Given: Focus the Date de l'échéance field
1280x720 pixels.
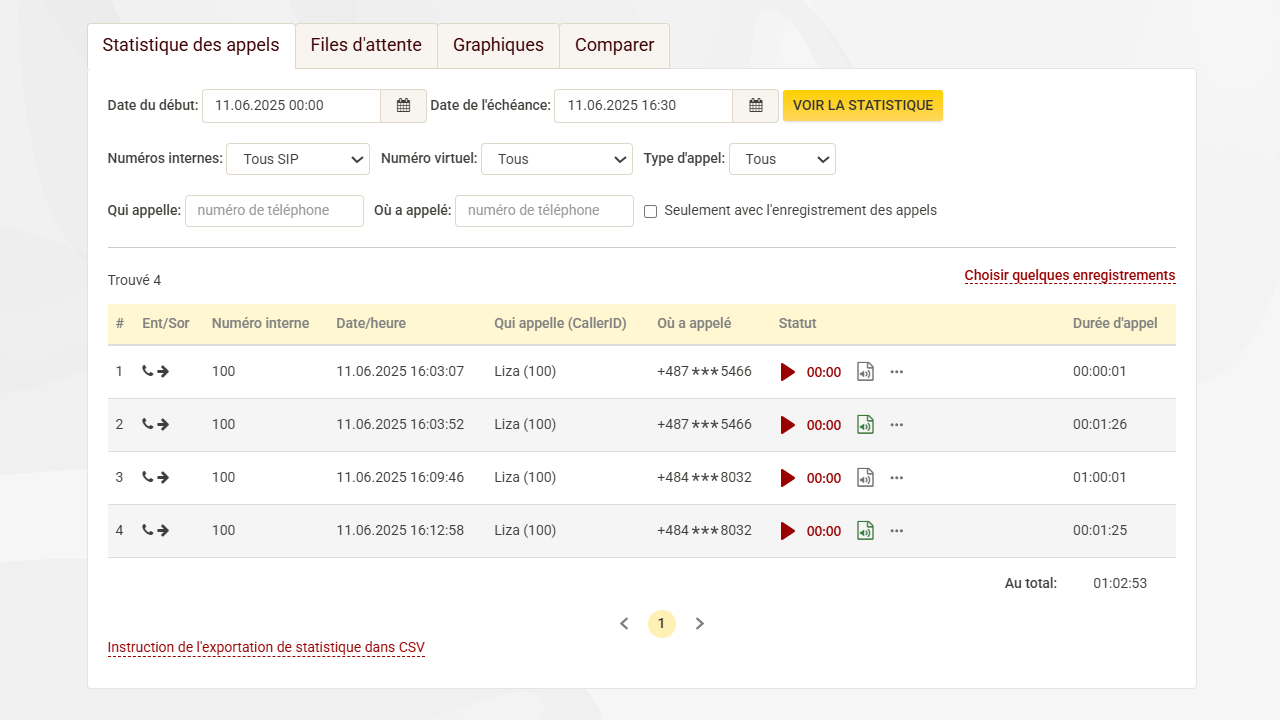Looking at the screenshot, I should pos(643,106).
